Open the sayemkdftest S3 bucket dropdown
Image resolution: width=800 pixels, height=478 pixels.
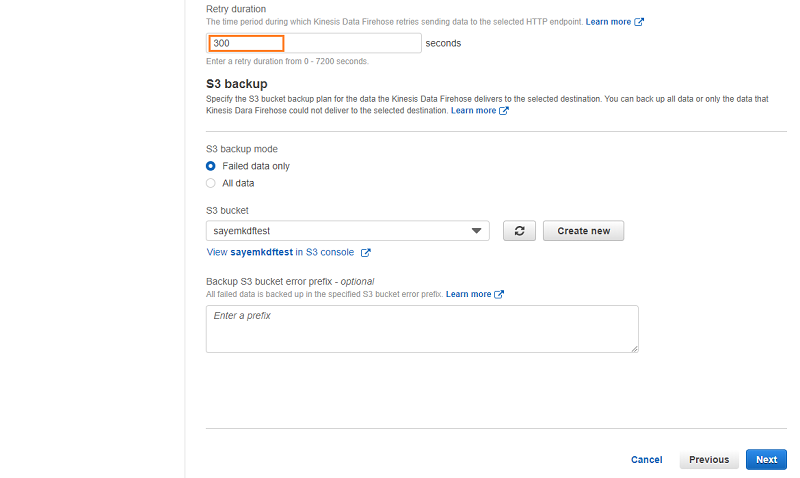[347, 231]
